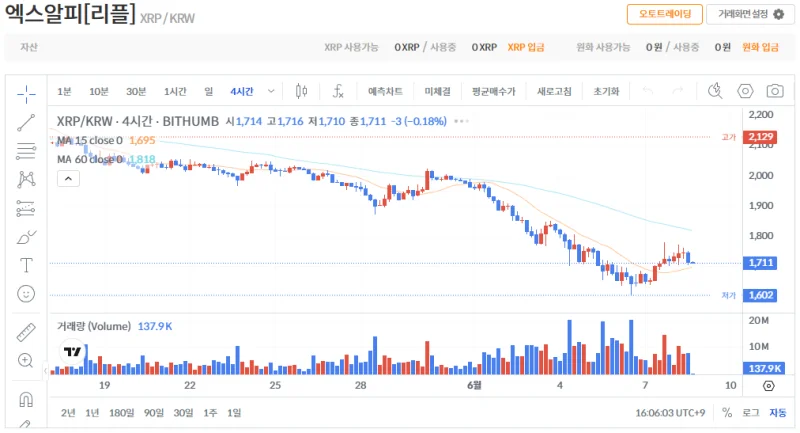Screen dimensions: 800x433
Task: Toggle 로그 logarithmic scale
Action: [x=751, y=413]
